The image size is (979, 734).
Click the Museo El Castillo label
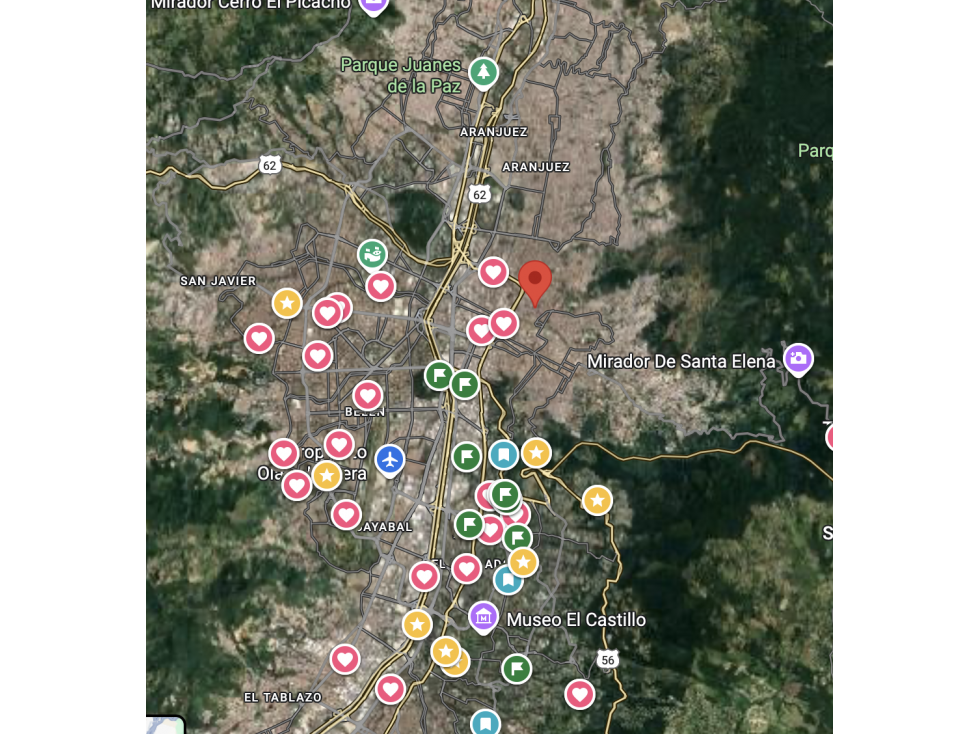576,620
